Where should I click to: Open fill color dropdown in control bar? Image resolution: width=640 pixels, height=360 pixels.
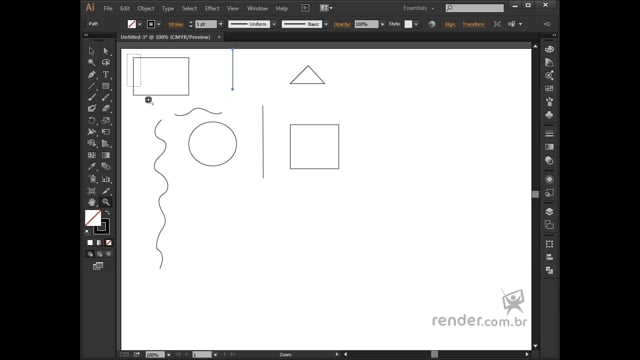(140, 24)
